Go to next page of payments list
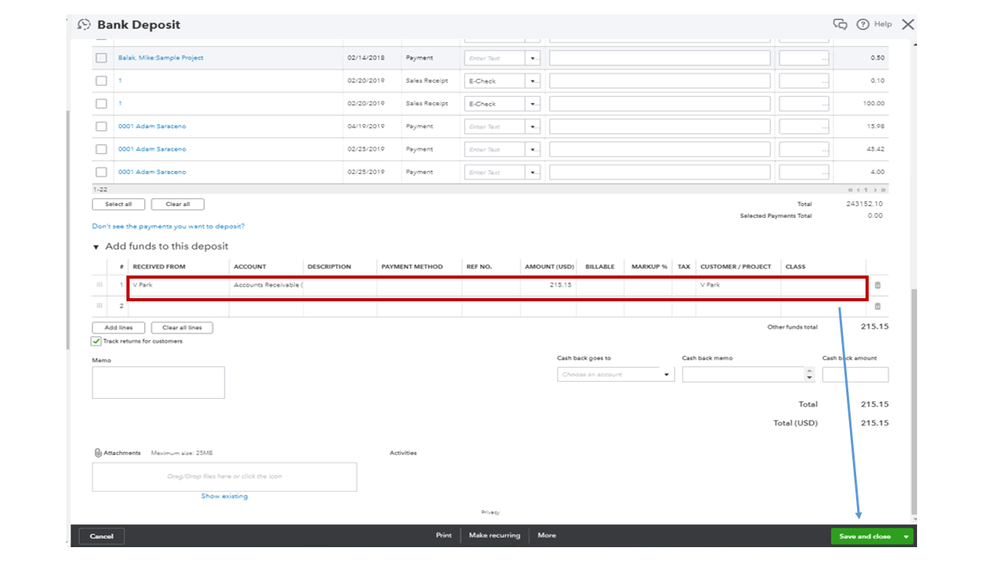999x562 pixels. (875, 190)
